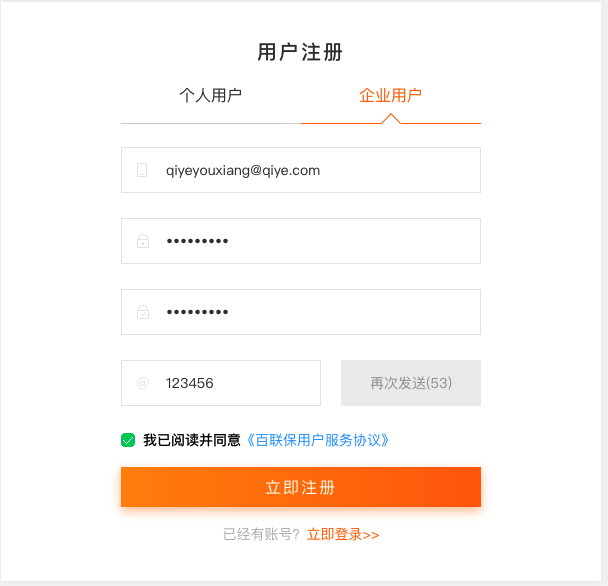Click the orange triangle indicator under 企业用户

point(391,119)
